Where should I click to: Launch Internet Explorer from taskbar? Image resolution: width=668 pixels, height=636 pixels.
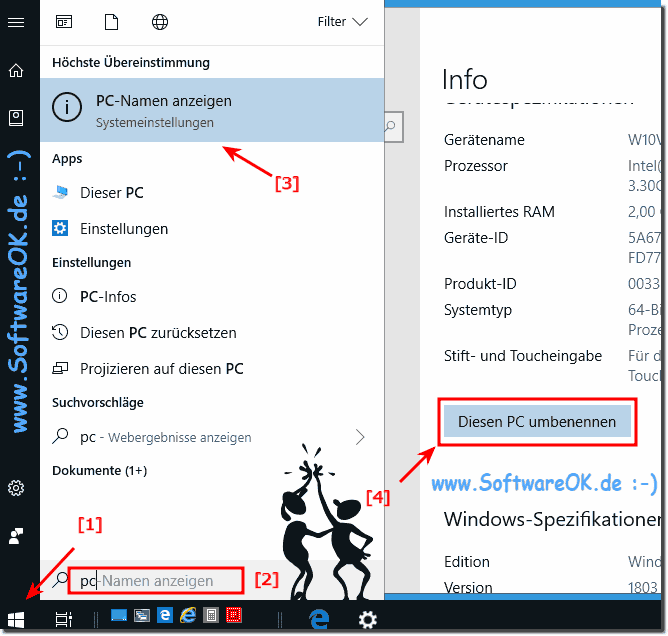188,616
